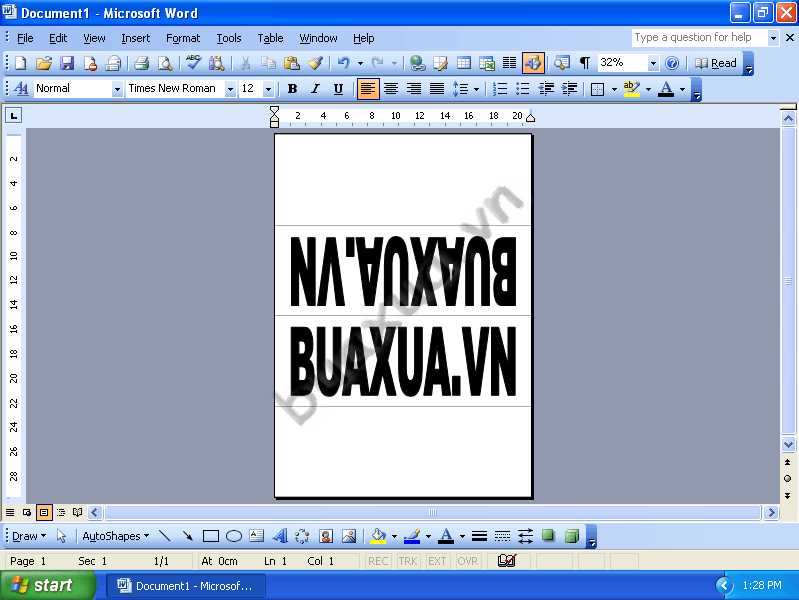799x600 pixels.
Task: Open the Windows start menu
Action: [47, 585]
